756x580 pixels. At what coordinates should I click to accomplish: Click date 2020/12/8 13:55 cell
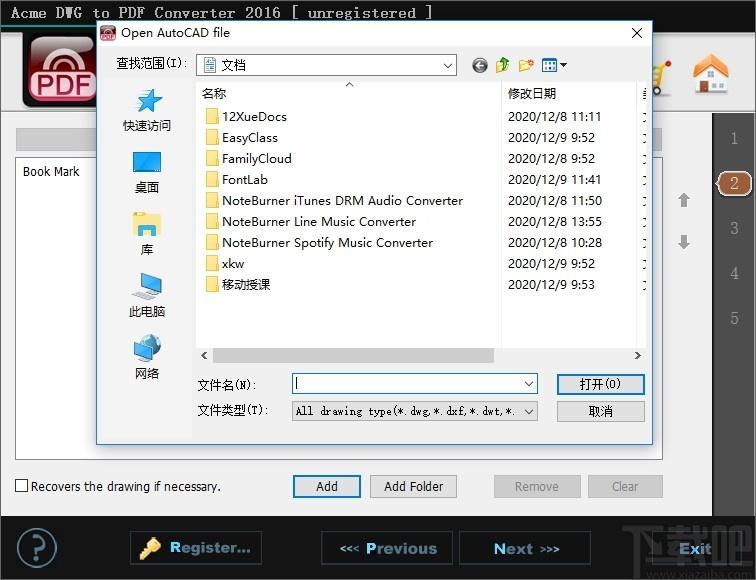555,222
